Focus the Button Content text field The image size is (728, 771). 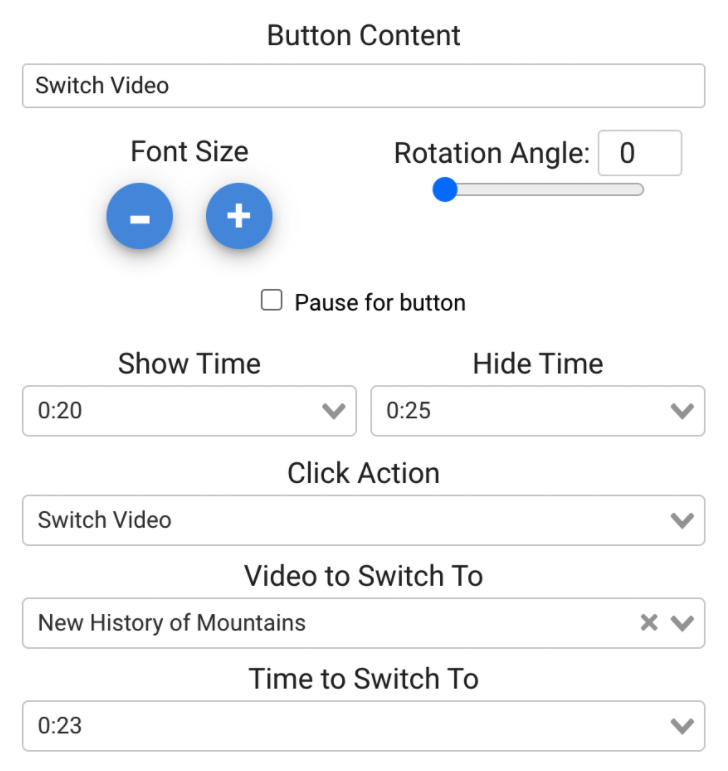coord(363,86)
